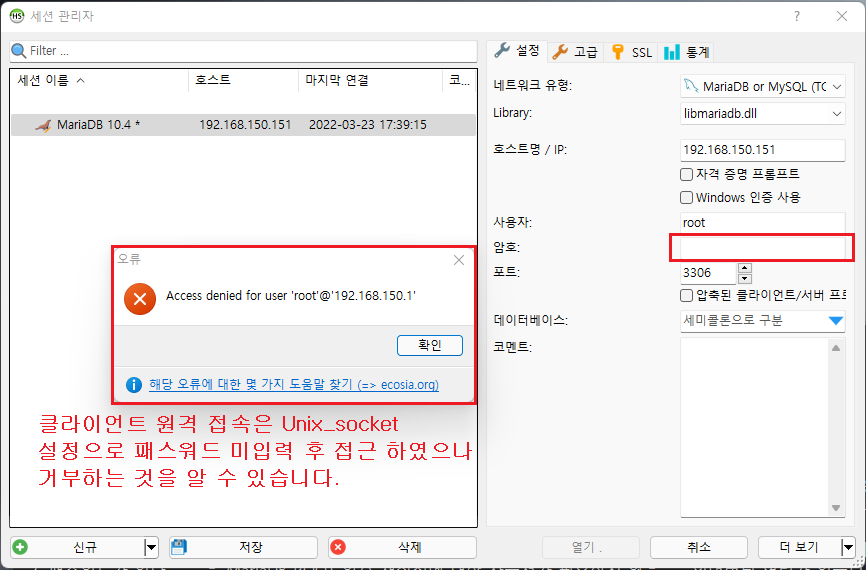Click the 호스트명 / IP input field

[x=763, y=150]
